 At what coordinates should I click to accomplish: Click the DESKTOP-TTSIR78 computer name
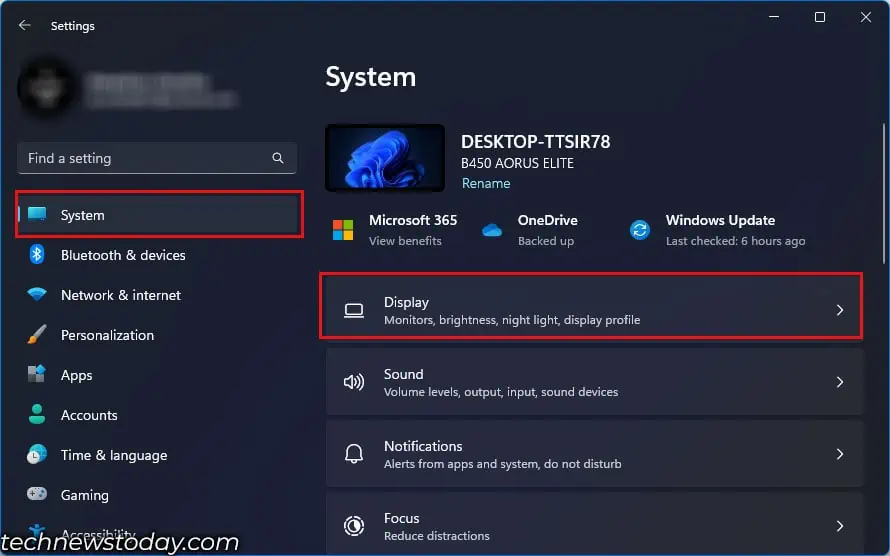(x=535, y=141)
